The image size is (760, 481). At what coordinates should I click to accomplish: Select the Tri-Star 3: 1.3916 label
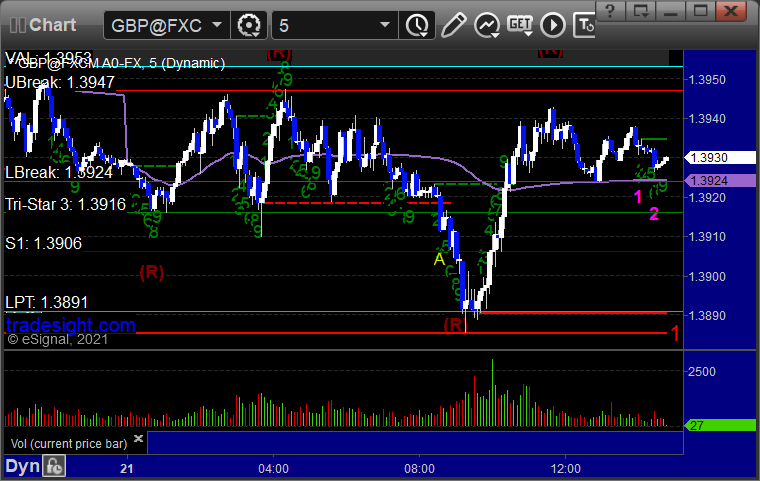click(x=65, y=205)
